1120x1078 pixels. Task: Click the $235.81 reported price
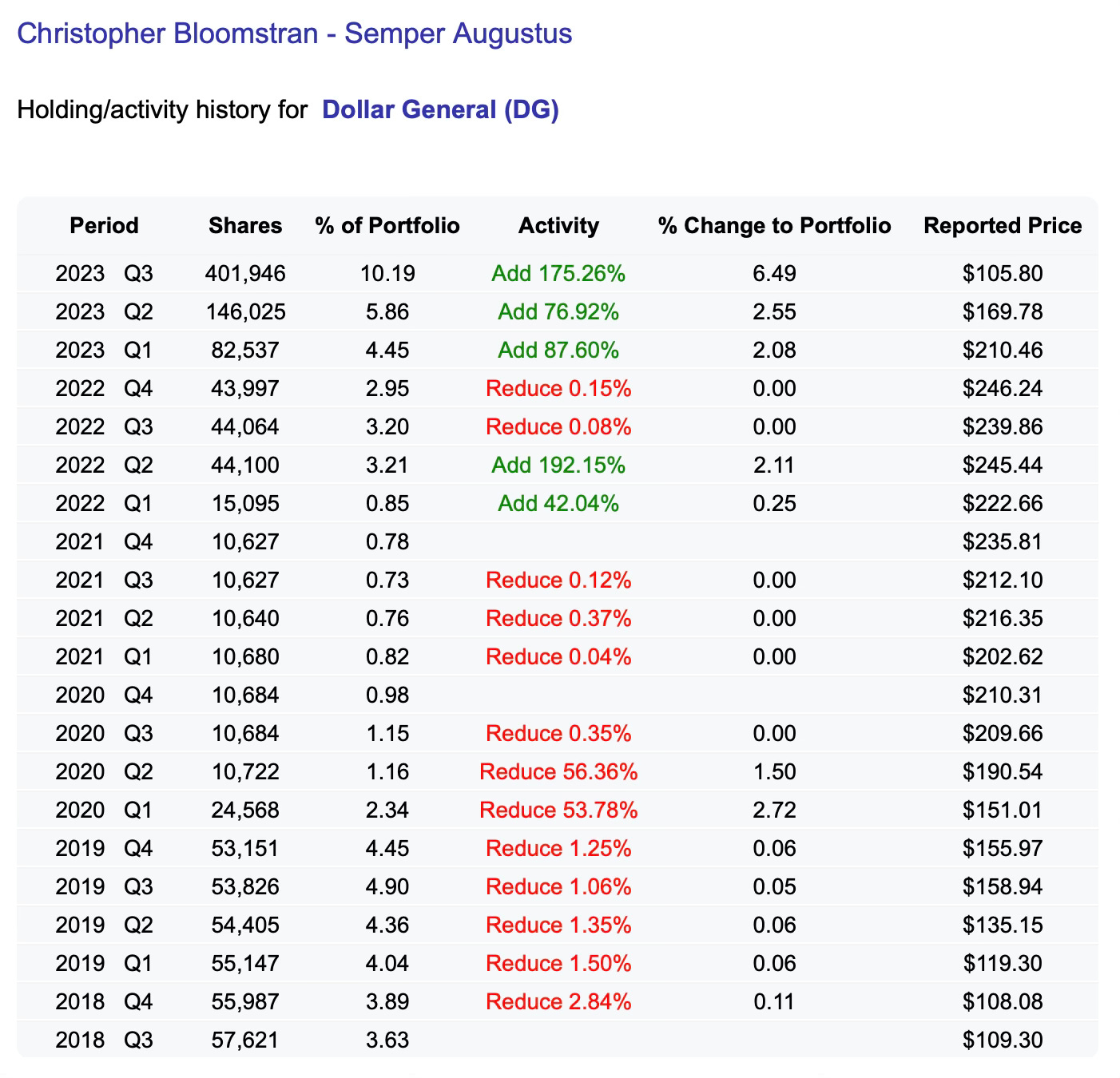pos(1003,542)
